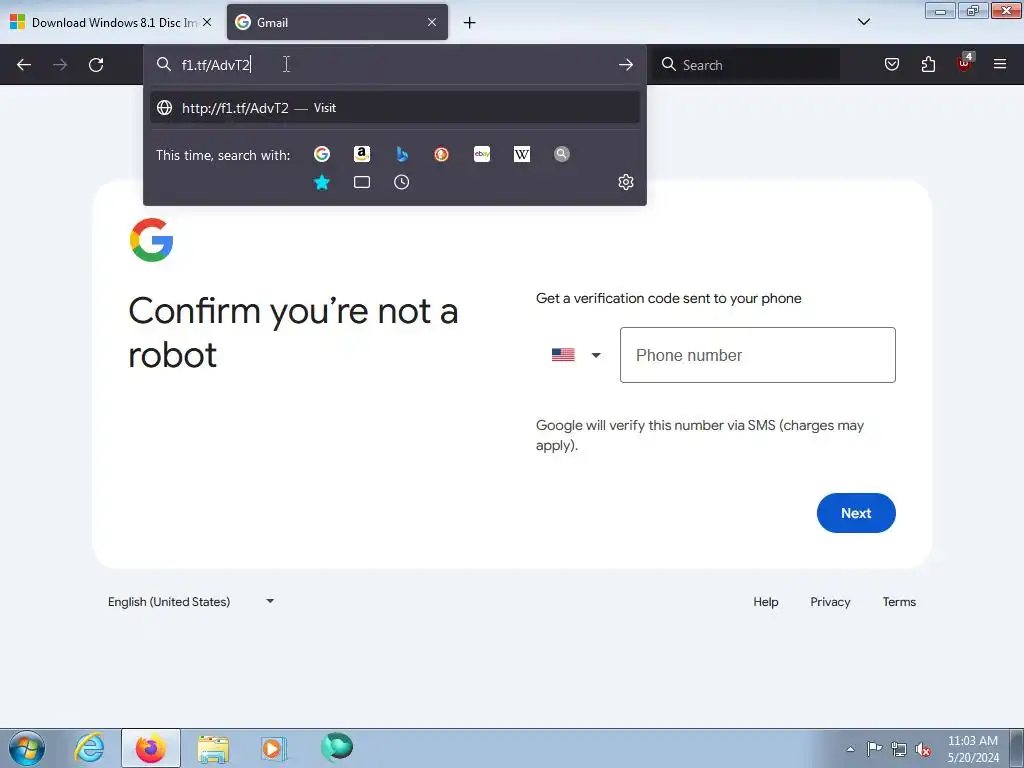Viewport: 1024px width, 768px height.
Task: Close the Download Windows 8.1 tab
Action: (x=207, y=22)
